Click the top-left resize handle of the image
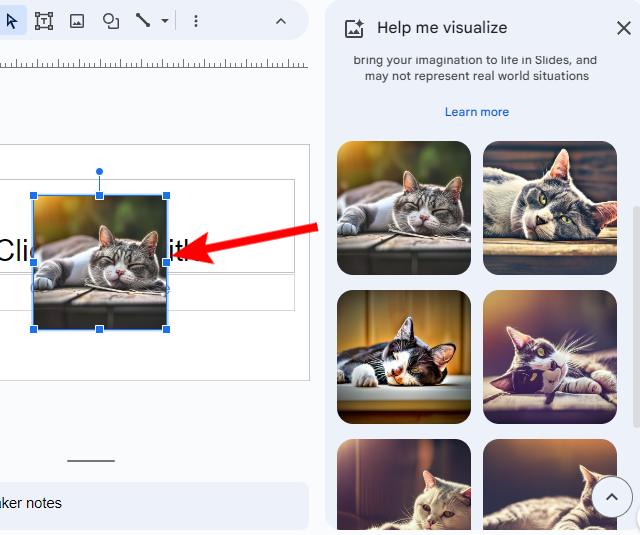The height and width of the screenshot is (535, 640). (x=34, y=196)
